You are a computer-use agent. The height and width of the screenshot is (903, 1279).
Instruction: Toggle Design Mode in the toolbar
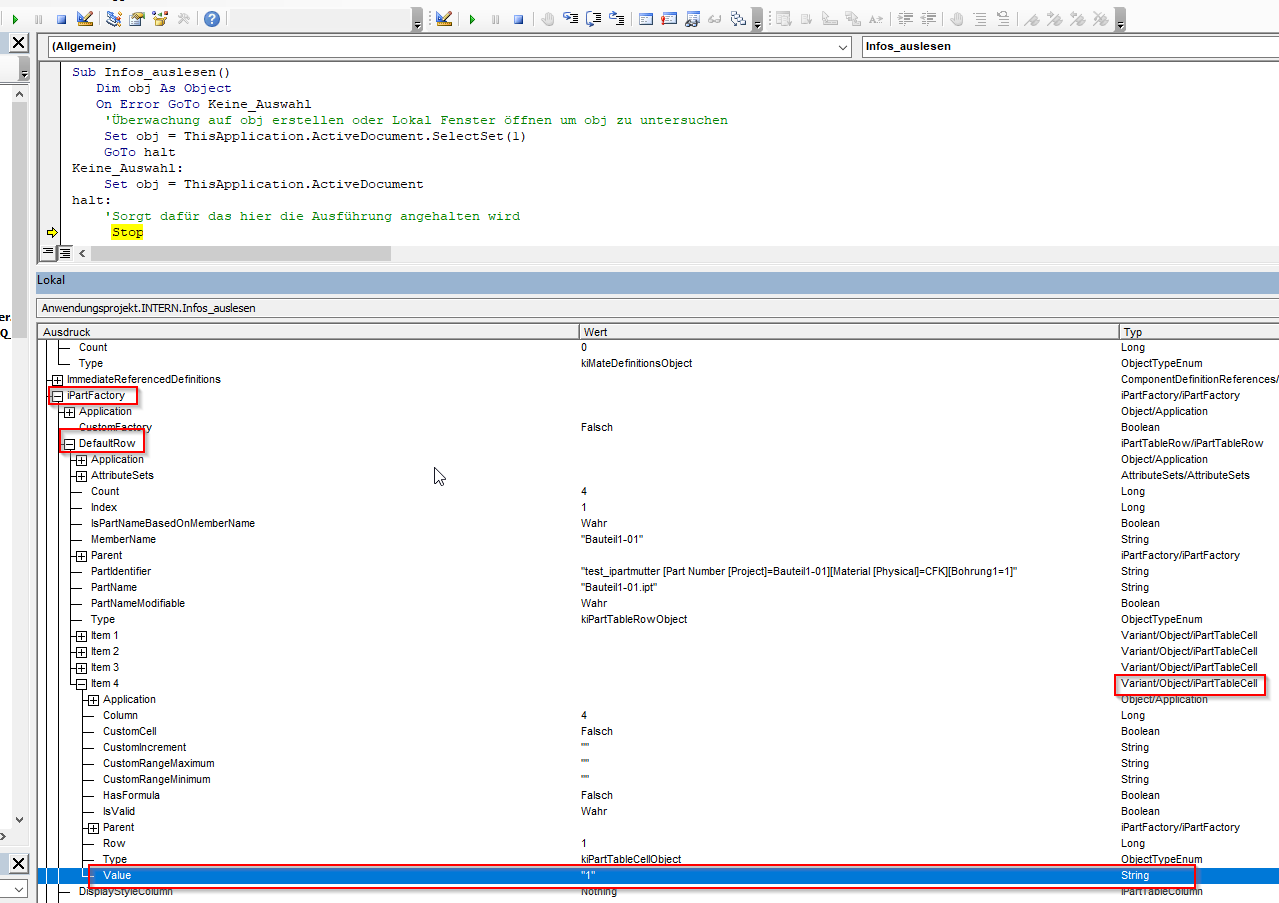tap(445, 18)
